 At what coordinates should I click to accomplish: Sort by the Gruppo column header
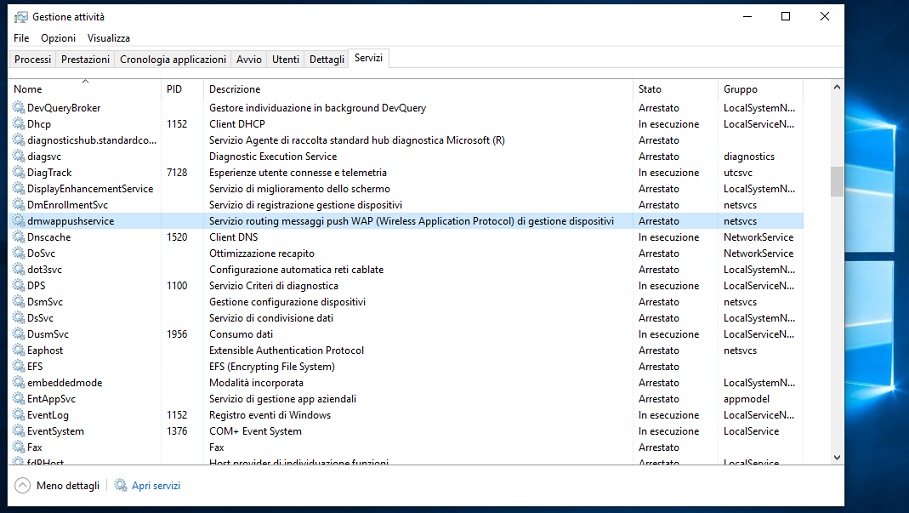click(x=761, y=89)
